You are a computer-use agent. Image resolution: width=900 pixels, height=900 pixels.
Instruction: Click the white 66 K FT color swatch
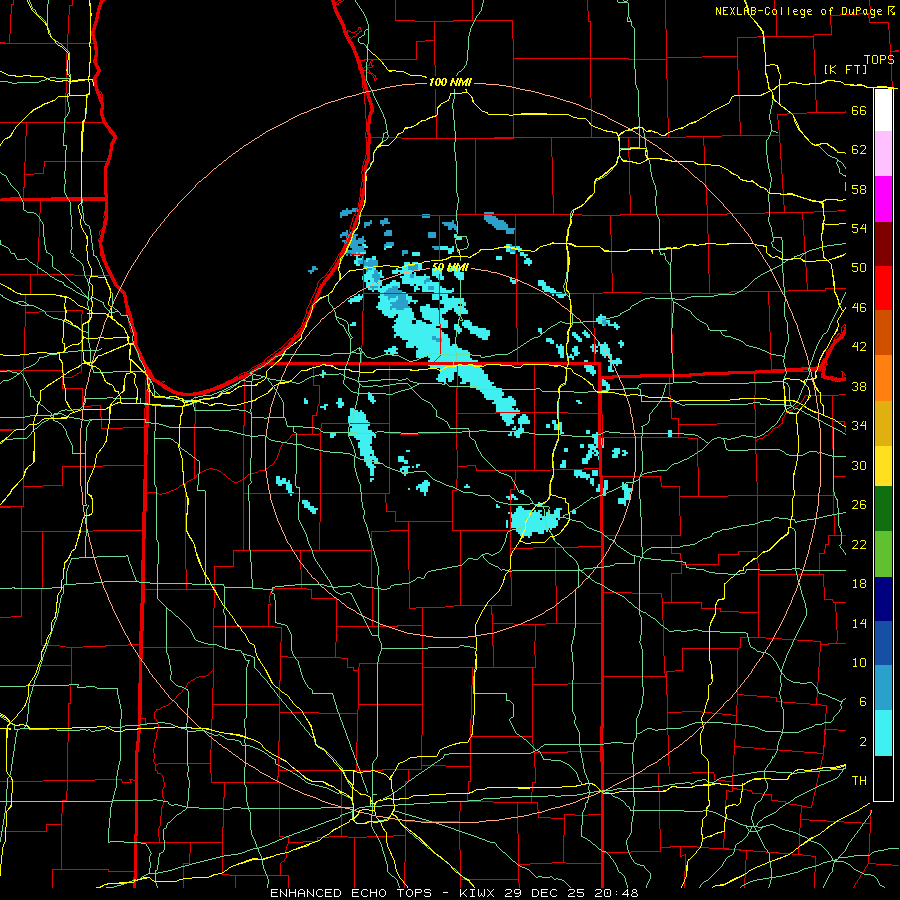point(883,110)
